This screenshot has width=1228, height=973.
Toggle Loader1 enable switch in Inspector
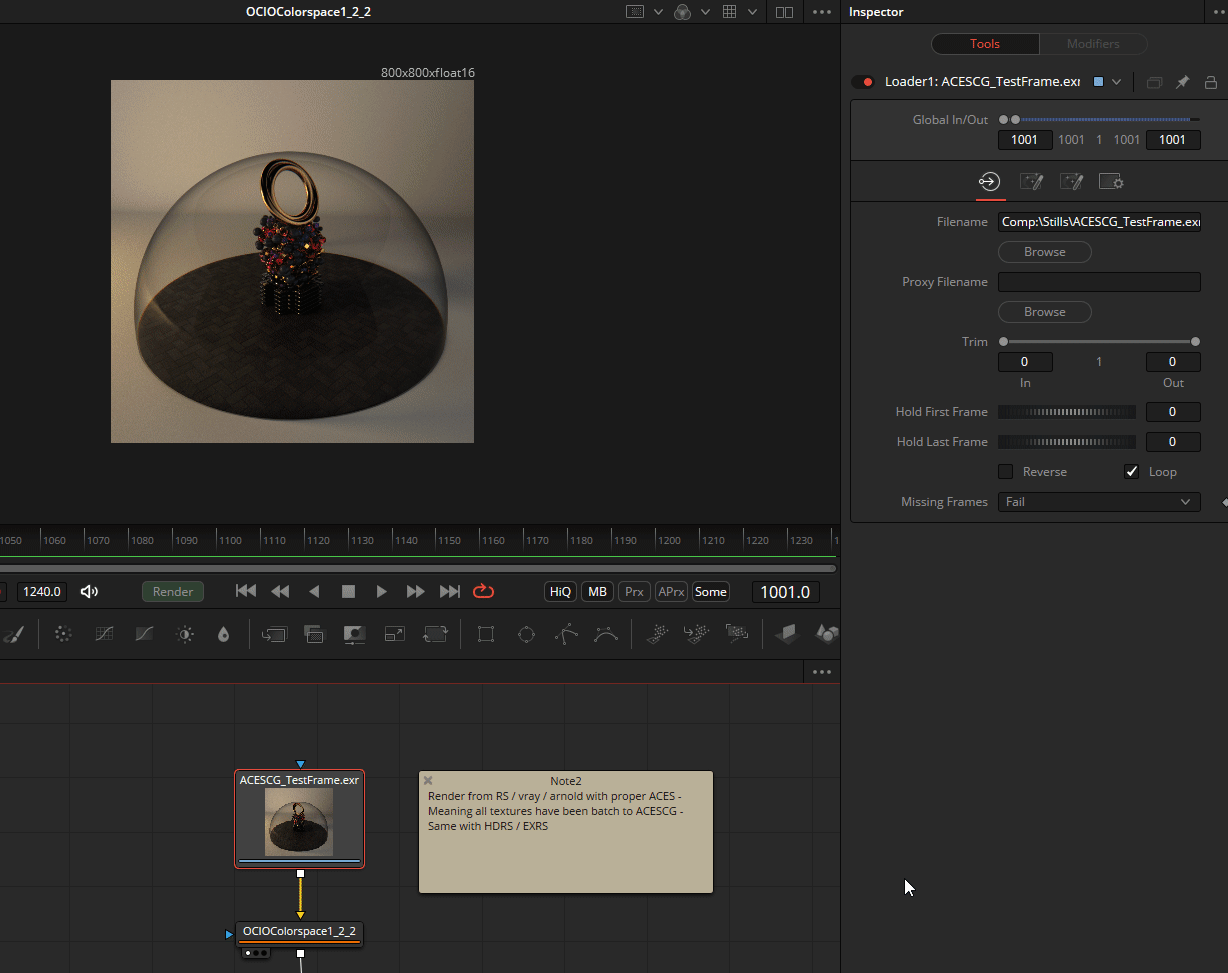pyautogui.click(x=862, y=82)
